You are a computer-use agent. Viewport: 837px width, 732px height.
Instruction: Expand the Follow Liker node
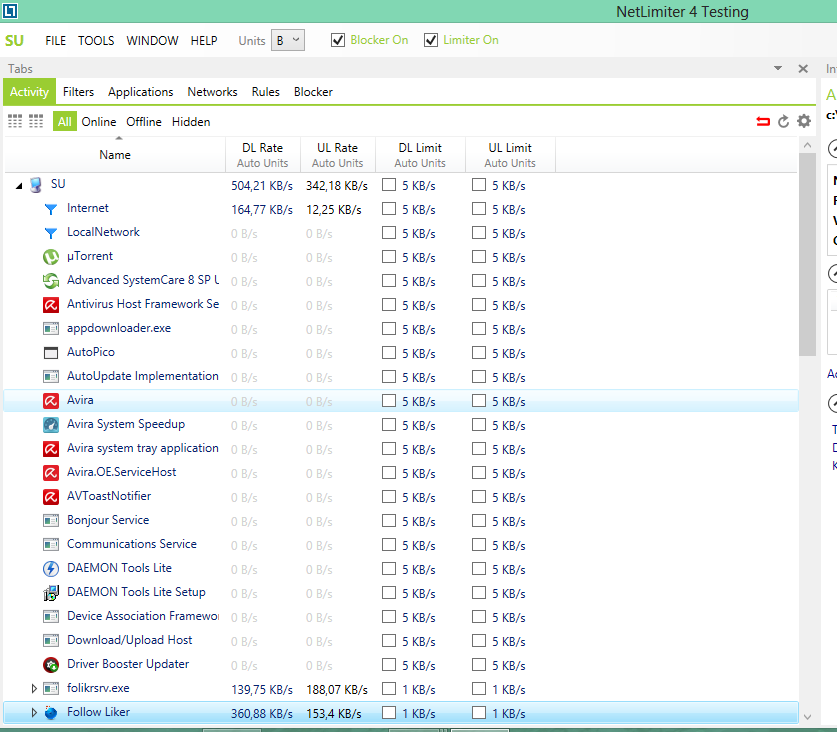point(34,713)
